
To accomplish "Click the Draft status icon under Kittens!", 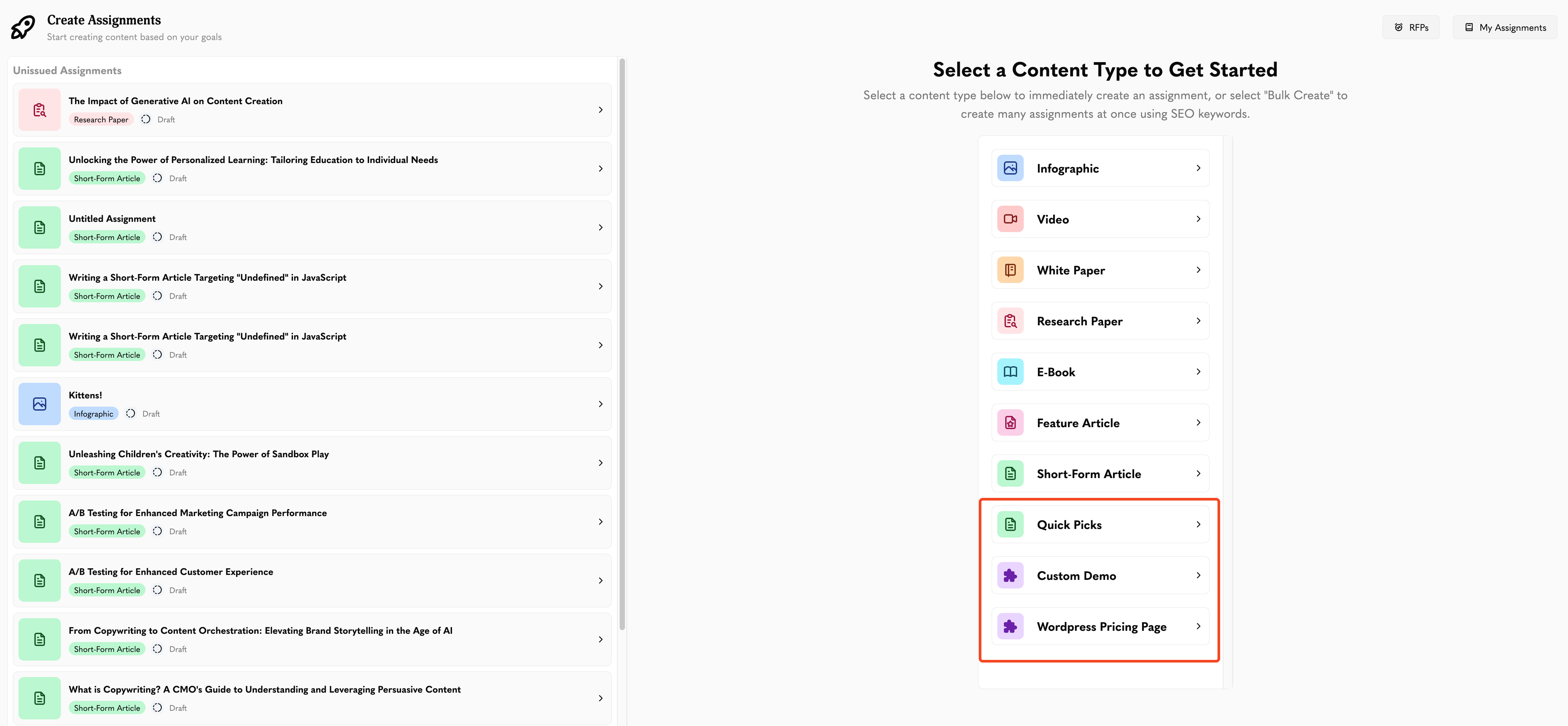I will click(130, 414).
